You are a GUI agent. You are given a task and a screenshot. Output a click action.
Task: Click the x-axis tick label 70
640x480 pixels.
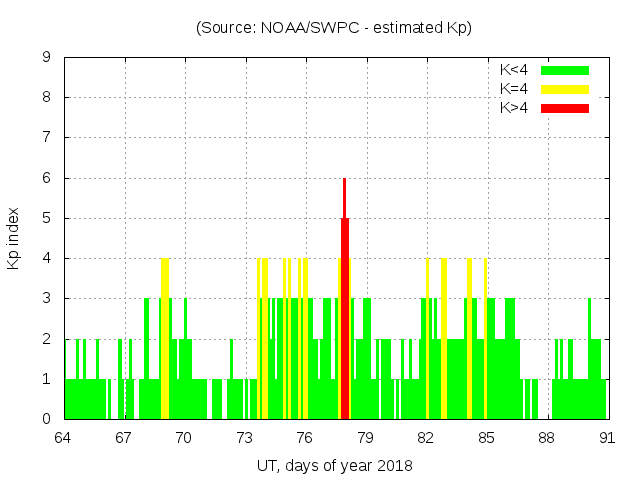(x=184, y=437)
